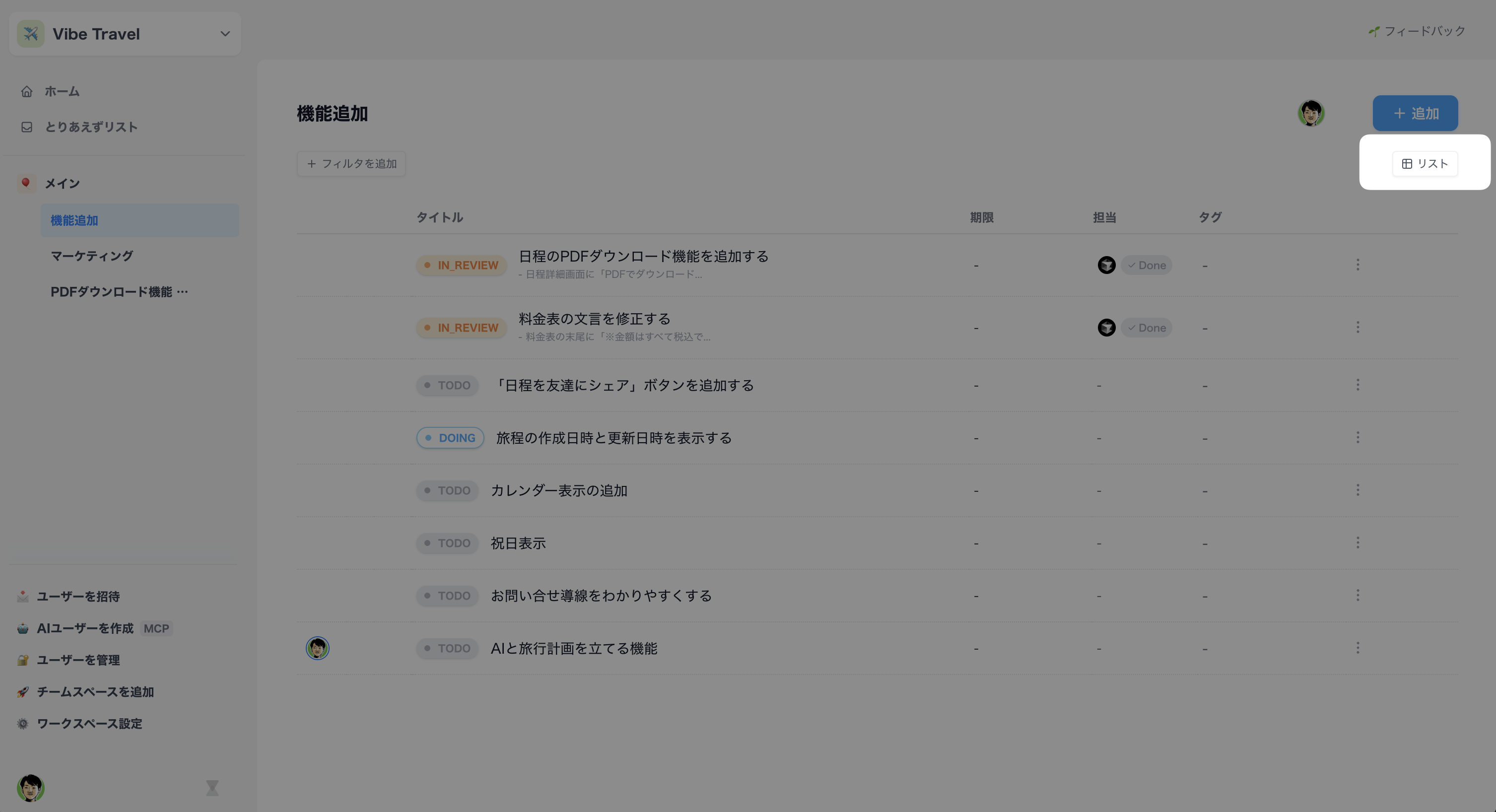1496x812 pixels.
Task: Open ワークスペース設定 via the gear icon
Action: point(22,724)
